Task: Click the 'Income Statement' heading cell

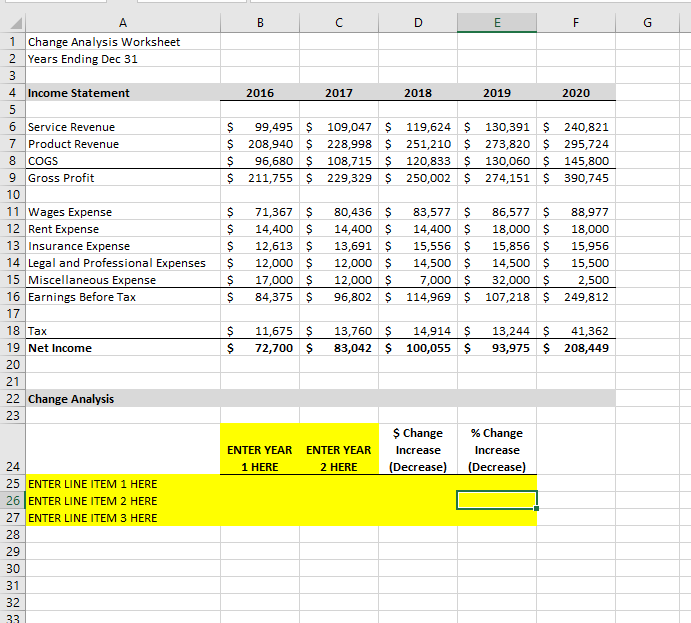Action: pyautogui.click(x=123, y=93)
